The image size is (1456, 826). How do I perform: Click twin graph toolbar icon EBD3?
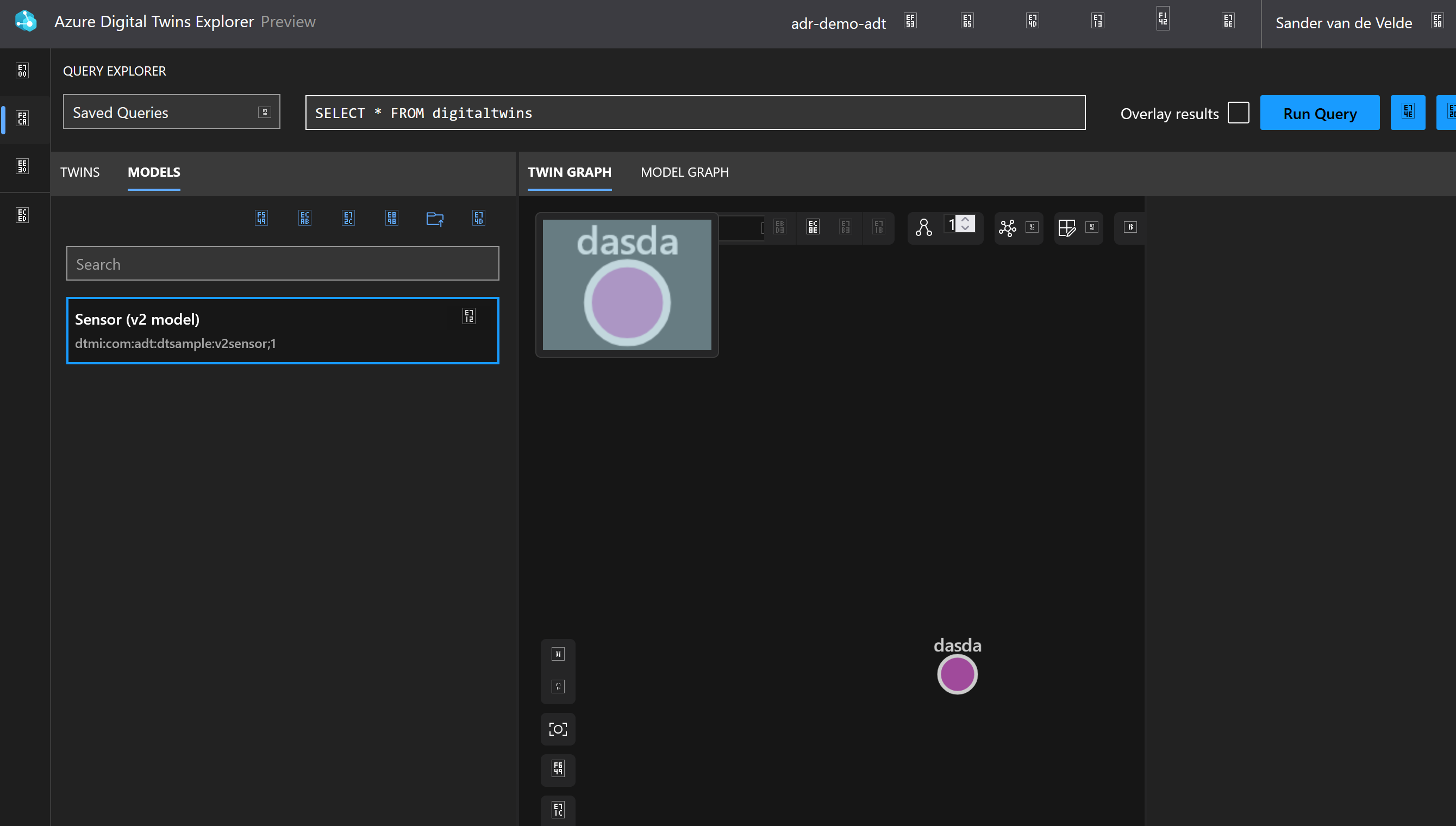(779, 227)
